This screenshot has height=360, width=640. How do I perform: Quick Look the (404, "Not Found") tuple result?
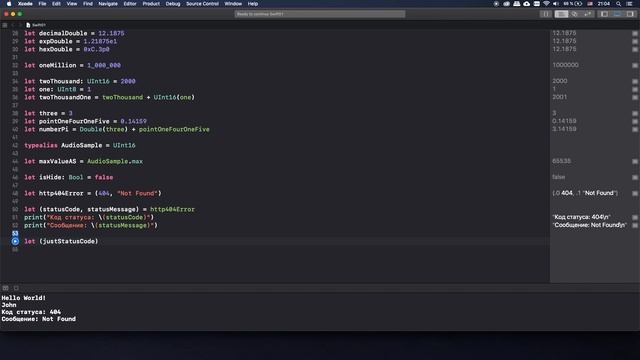click(635, 193)
